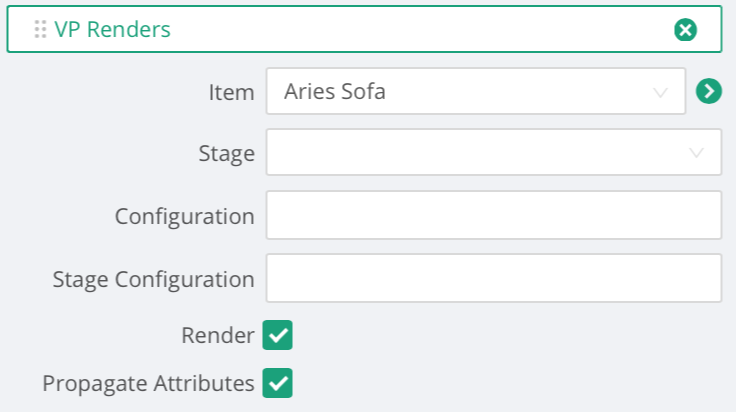Screen dimensions: 736x412
Task: Click blank header space between title and X
Action: (422, 29)
